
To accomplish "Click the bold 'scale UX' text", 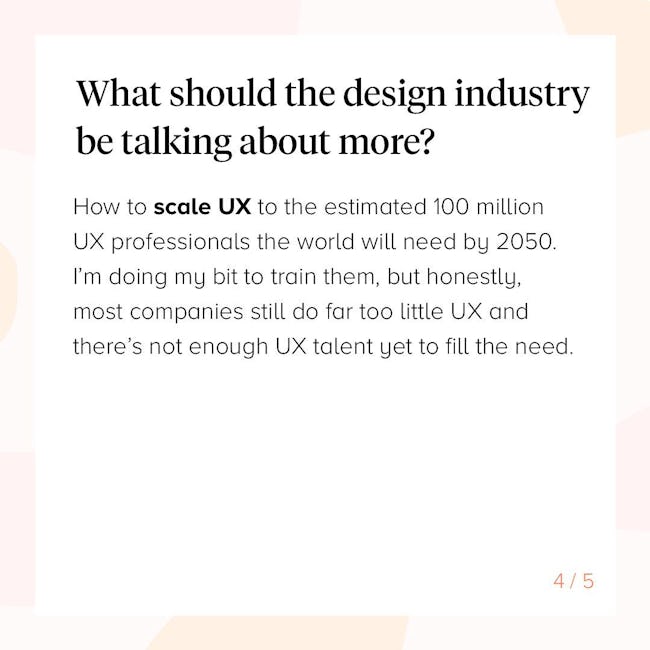I will coord(202,206).
